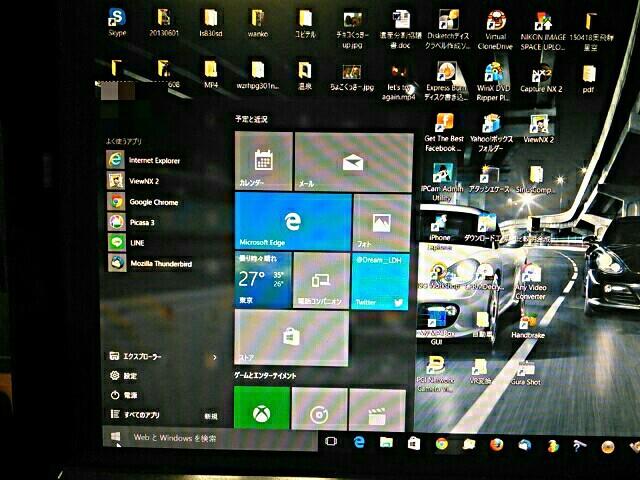Viewport: 640px width, 480px height.
Task: Open the wanko folder on desktop
Action: 258,23
